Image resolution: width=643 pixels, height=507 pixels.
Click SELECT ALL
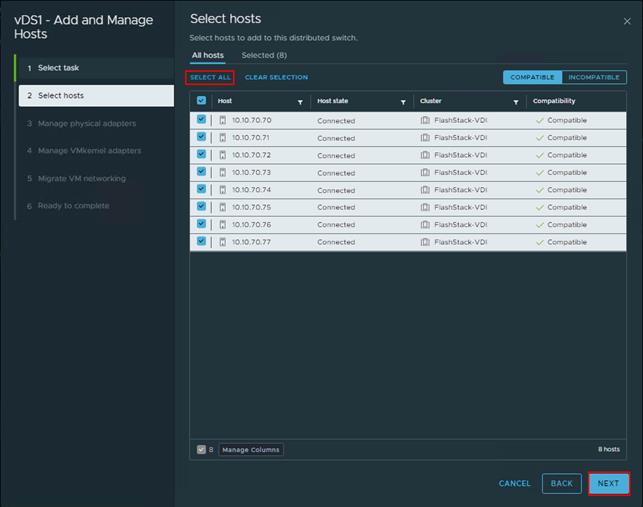[x=210, y=78]
